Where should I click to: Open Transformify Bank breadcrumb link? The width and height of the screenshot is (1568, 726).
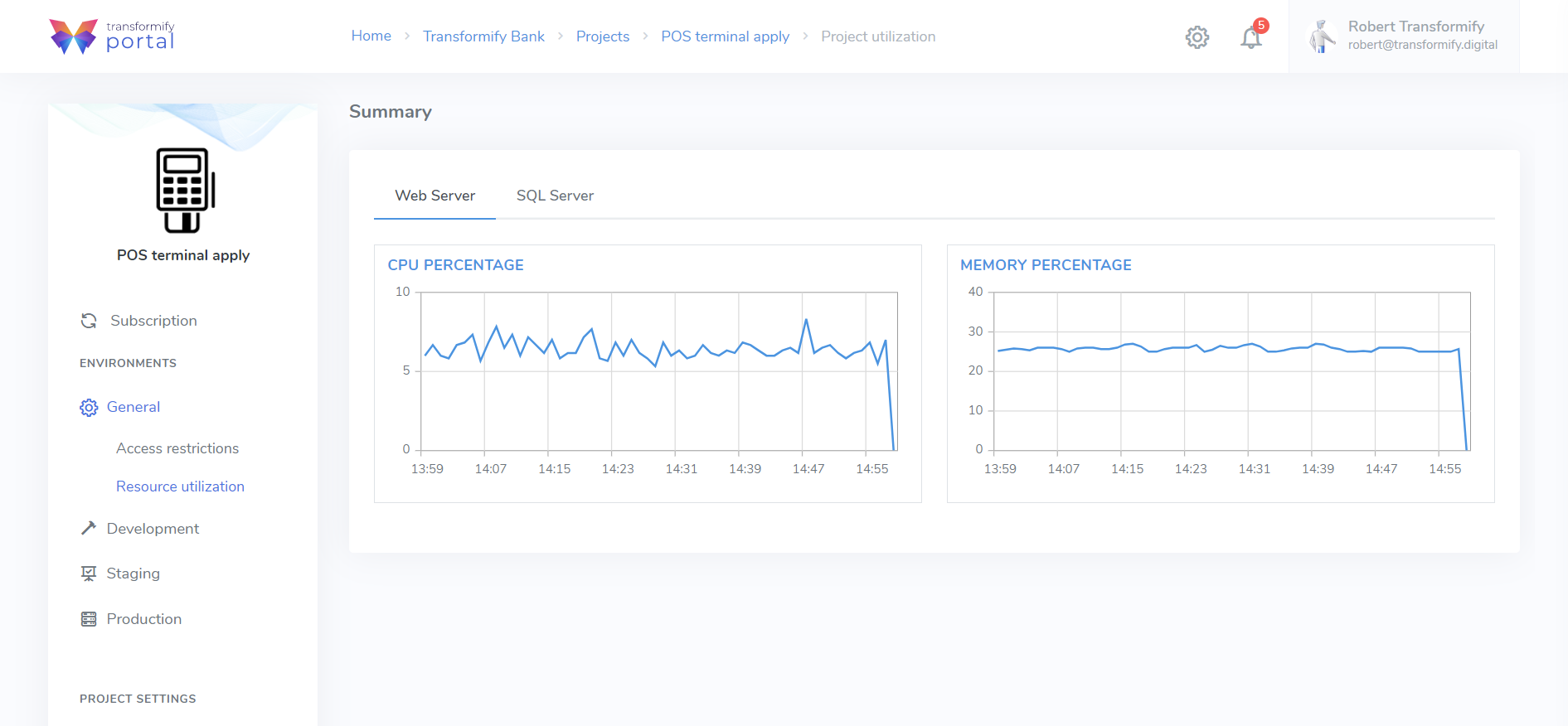[483, 36]
